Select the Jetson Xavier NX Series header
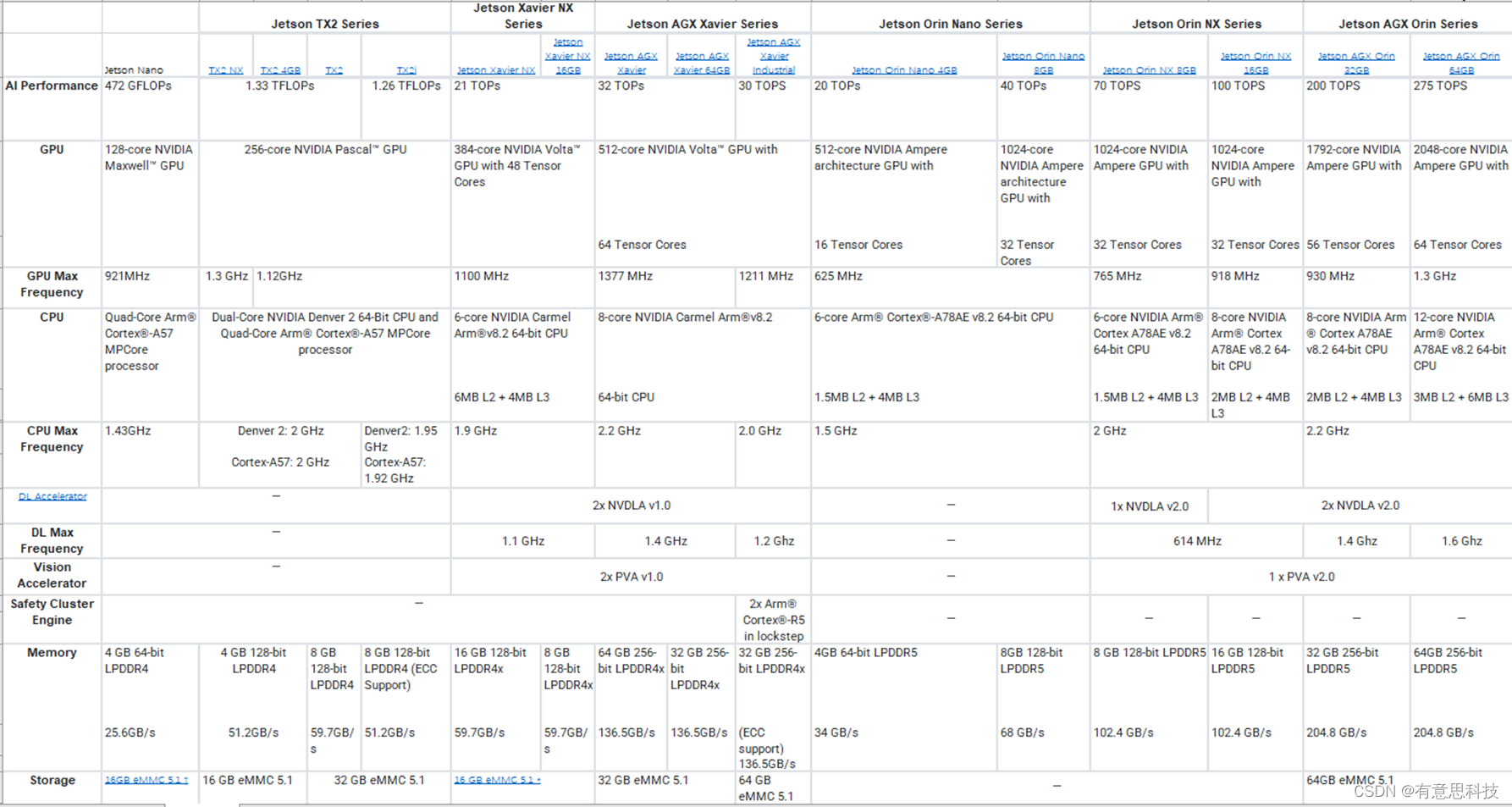This screenshot has height=807, width=1512. 523,16
